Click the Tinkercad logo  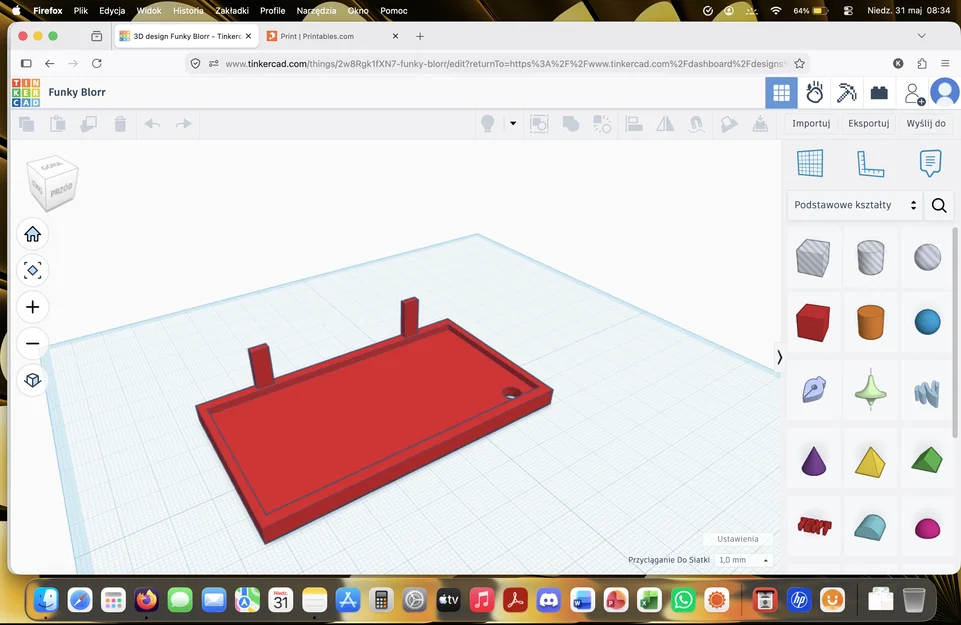[26, 93]
